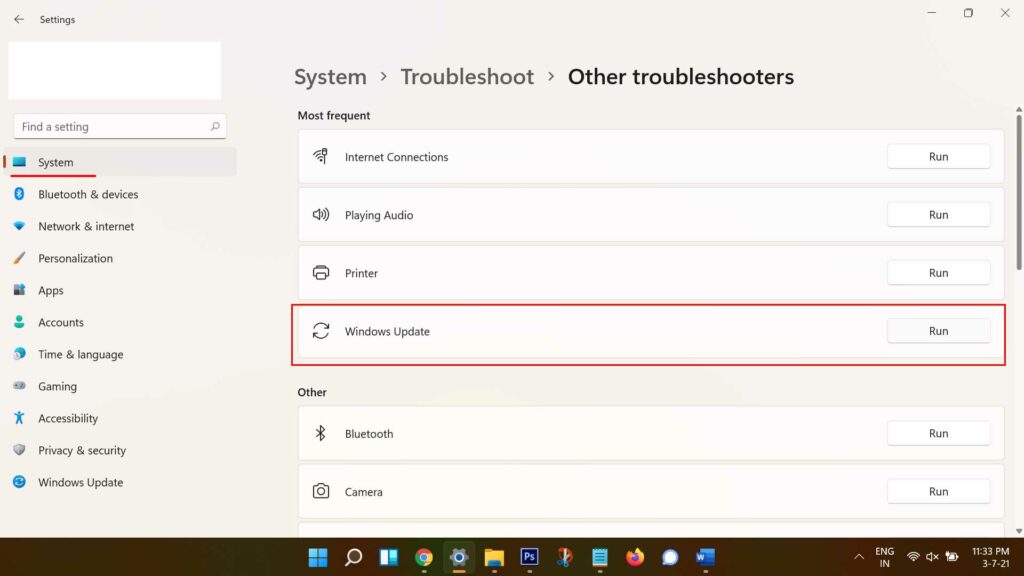Click the Printer troubleshooter icon
Screen dimensions: 1024x576
(321, 272)
